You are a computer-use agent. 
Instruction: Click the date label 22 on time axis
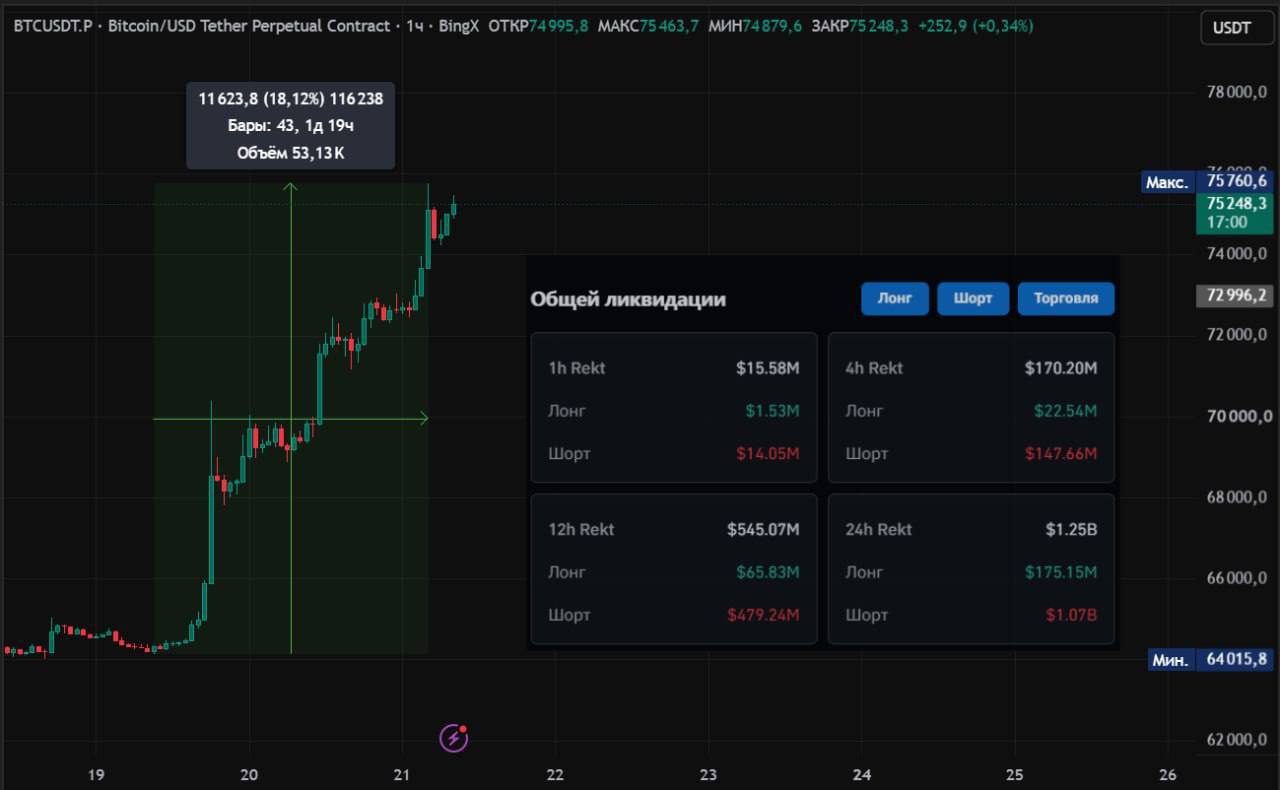pos(556,774)
